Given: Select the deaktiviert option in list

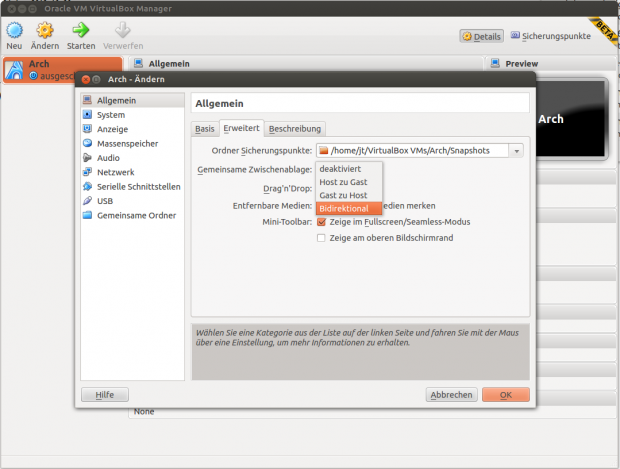Looking at the screenshot, I should tap(340, 169).
